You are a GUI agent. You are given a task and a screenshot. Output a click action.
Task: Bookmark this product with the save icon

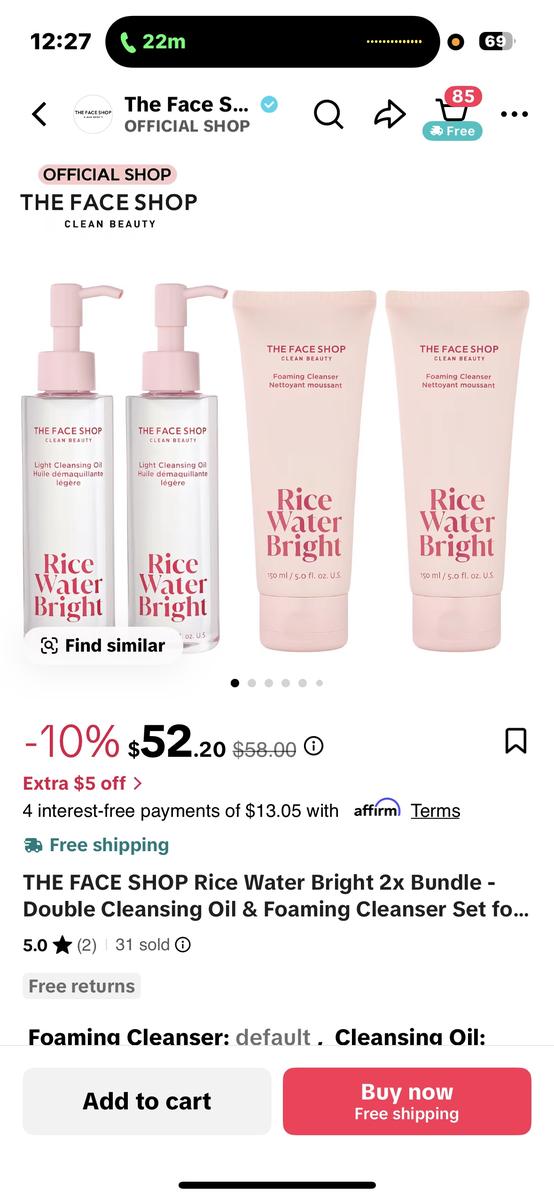(x=516, y=741)
